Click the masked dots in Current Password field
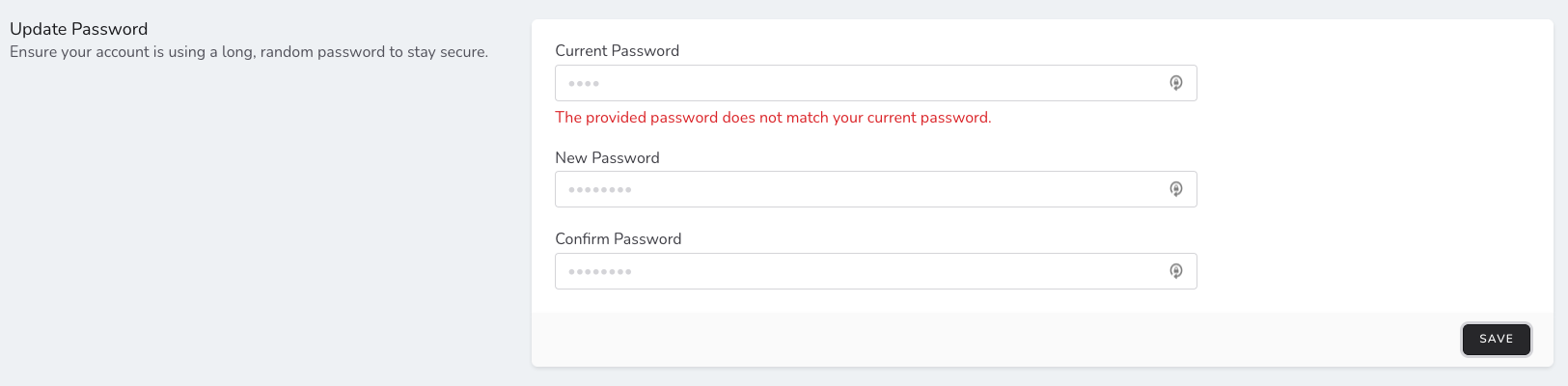This screenshot has width=1568, height=386. tap(584, 84)
